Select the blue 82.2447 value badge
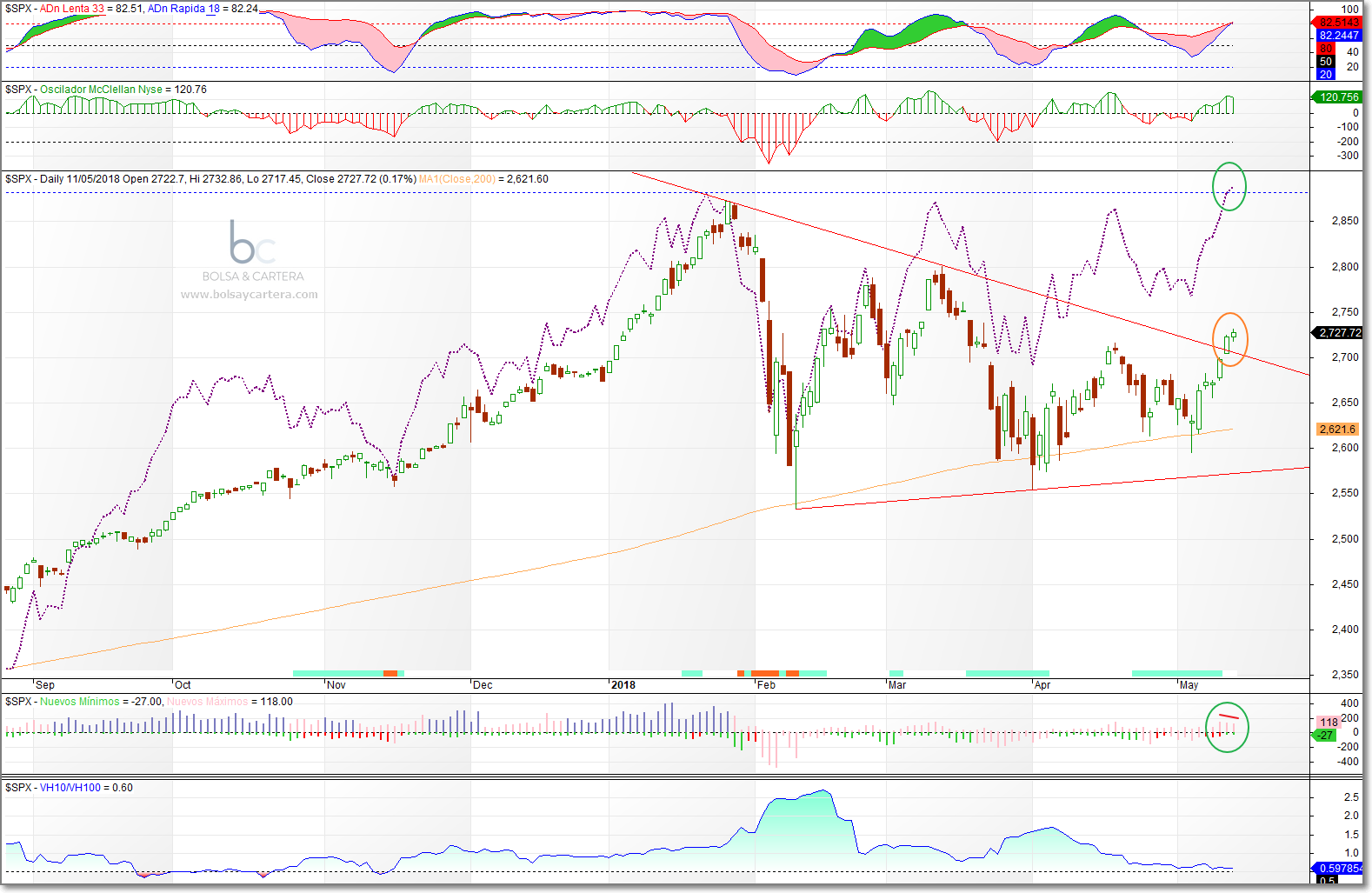1372x893 pixels. [1339, 36]
